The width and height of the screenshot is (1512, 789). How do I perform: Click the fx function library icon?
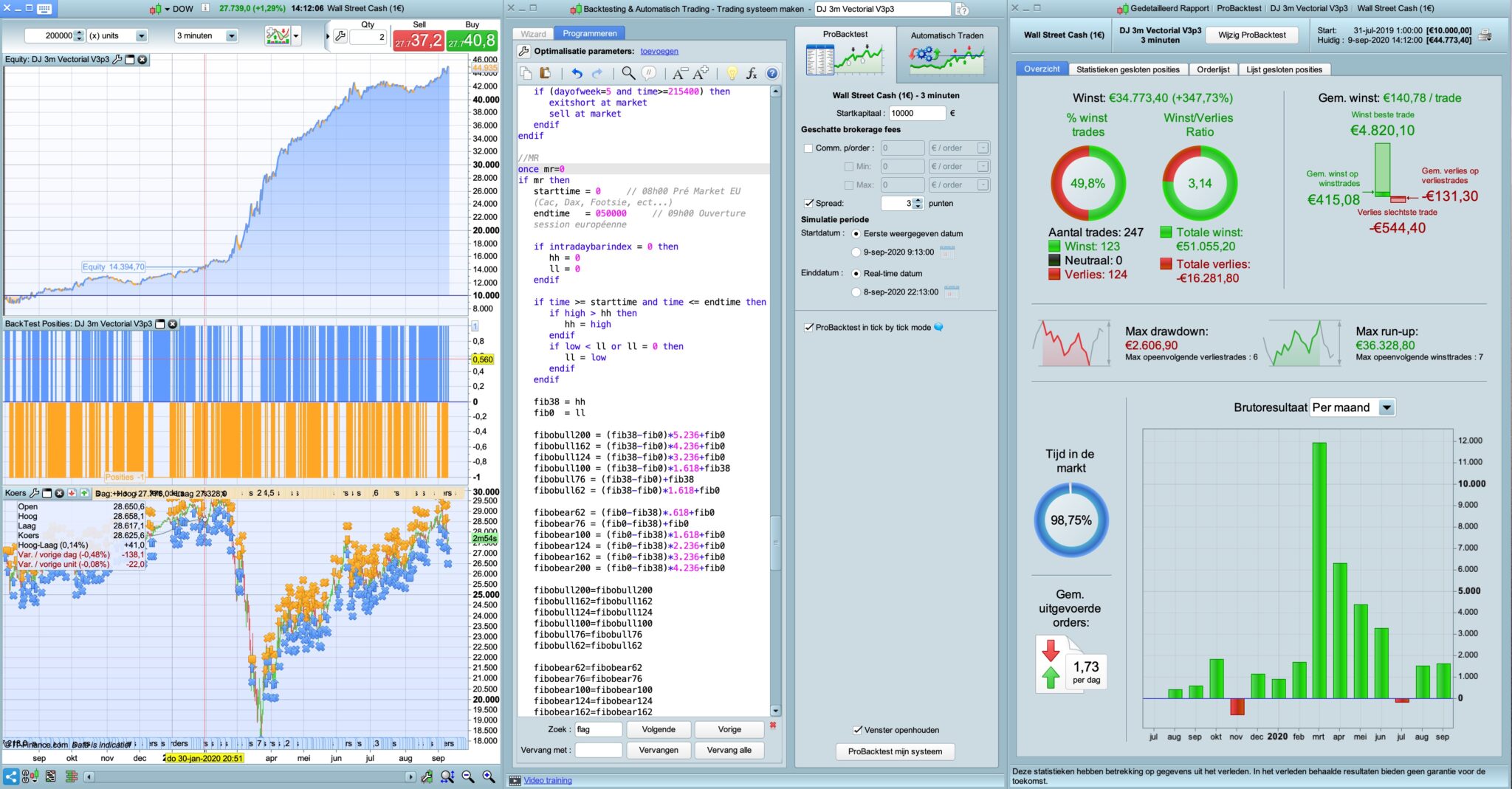point(752,73)
